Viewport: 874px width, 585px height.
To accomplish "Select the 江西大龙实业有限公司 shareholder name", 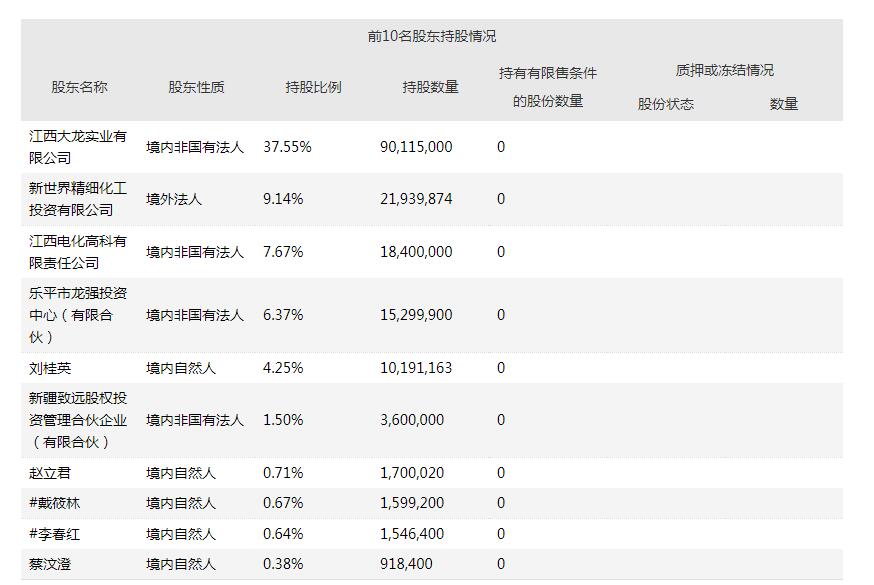I will [x=78, y=147].
